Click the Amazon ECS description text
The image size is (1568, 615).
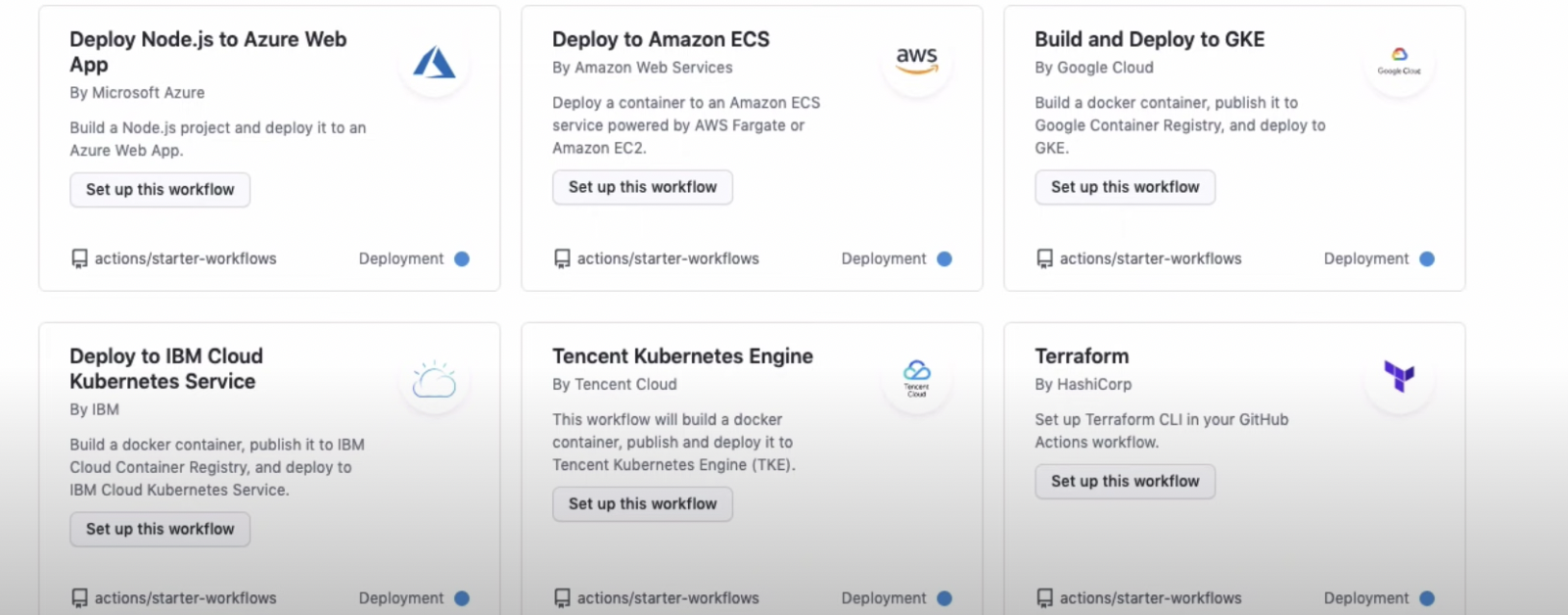(x=686, y=125)
